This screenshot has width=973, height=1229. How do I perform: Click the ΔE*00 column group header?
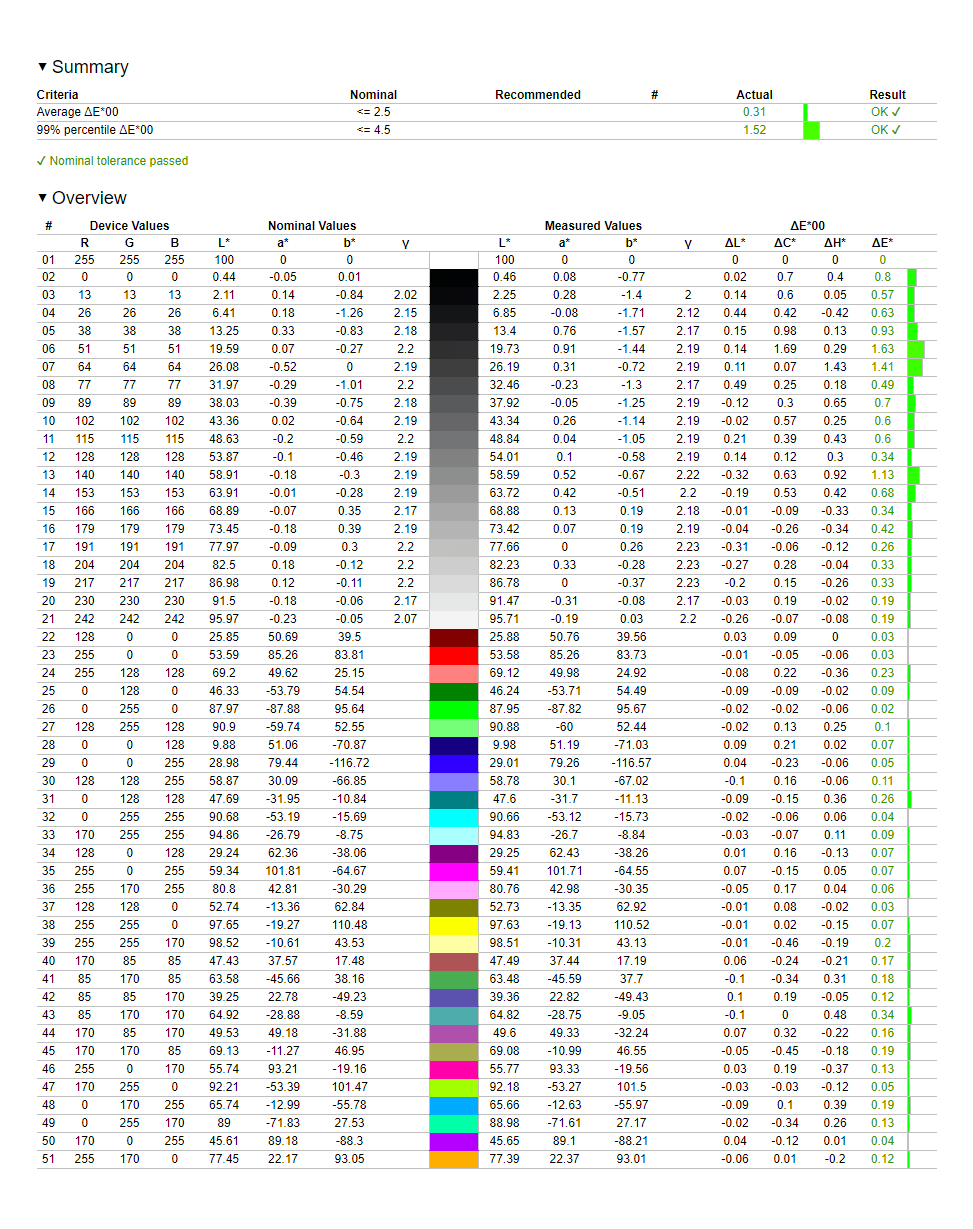click(x=805, y=226)
